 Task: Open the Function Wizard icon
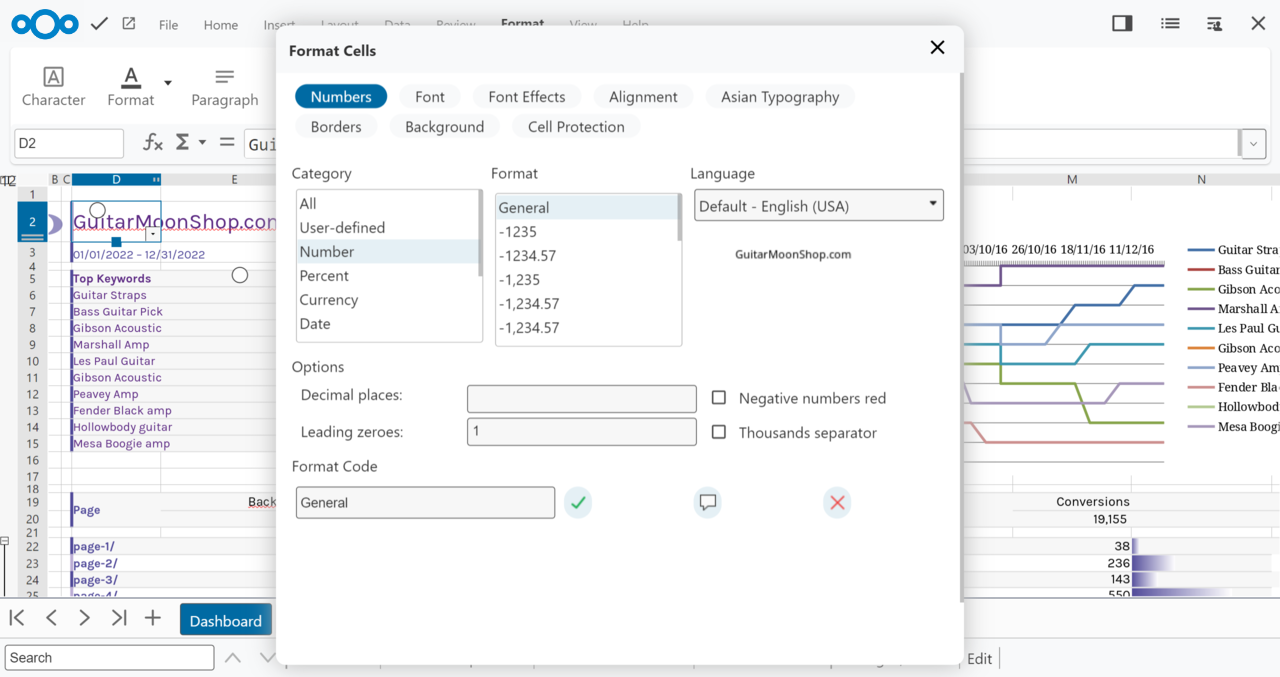coord(153,143)
